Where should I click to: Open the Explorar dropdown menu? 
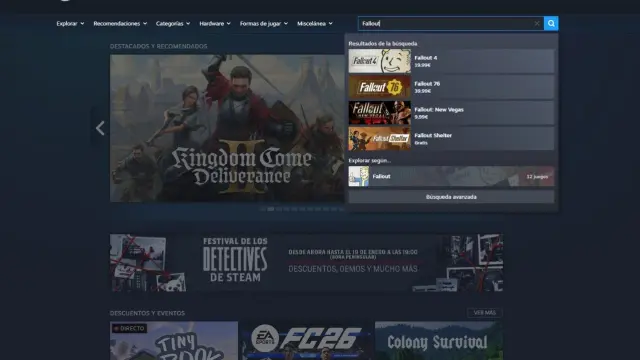tap(70, 24)
